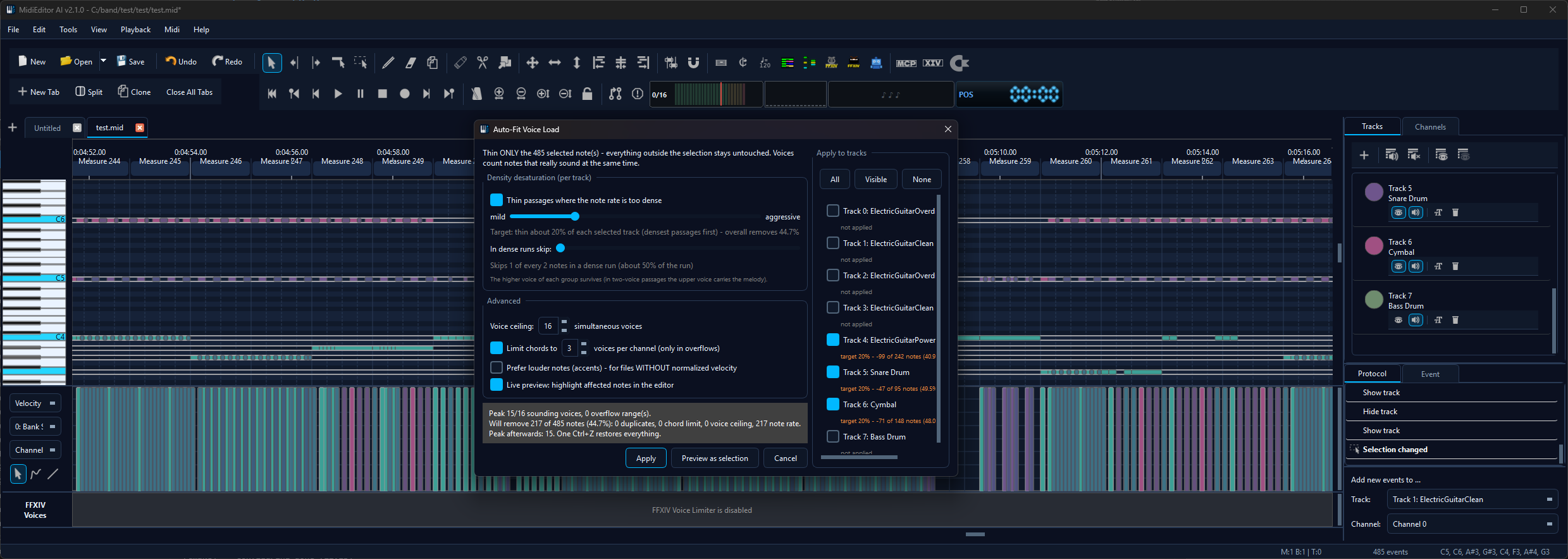The image size is (1568, 559).
Task: Open the Velocity dropdown
Action: click(x=35, y=403)
